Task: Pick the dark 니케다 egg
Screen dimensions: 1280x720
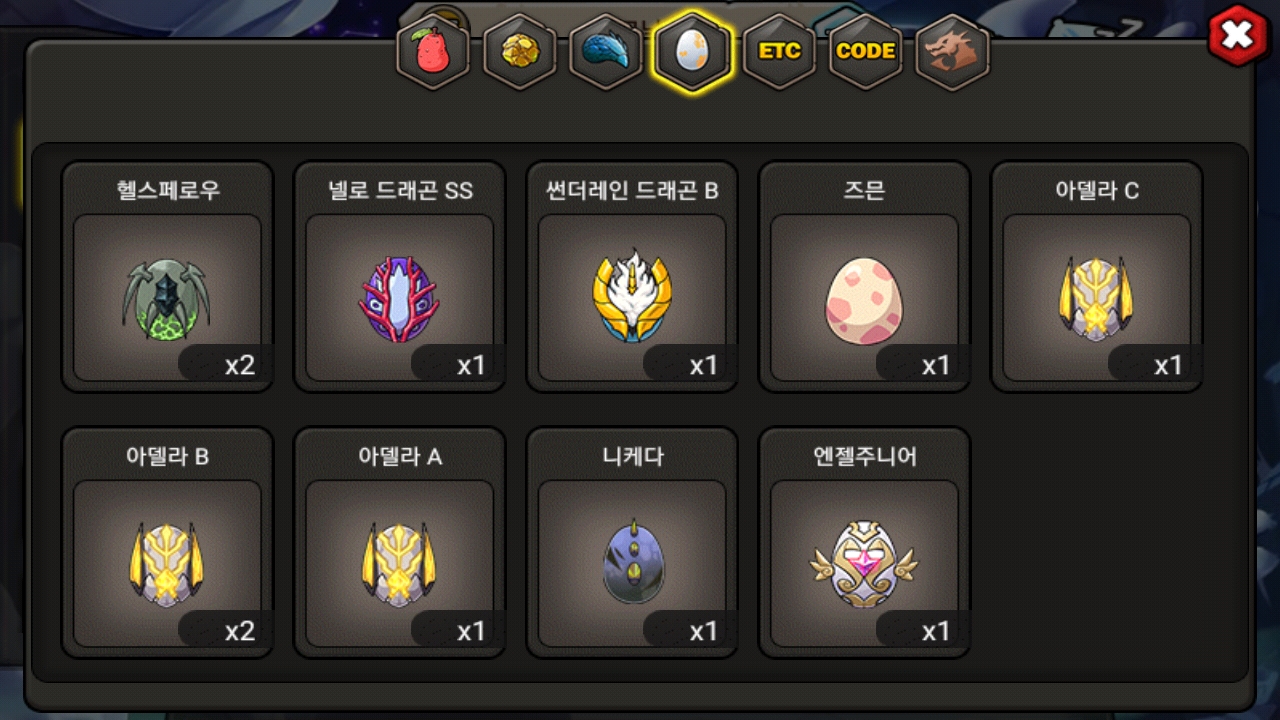Action: 632,543
